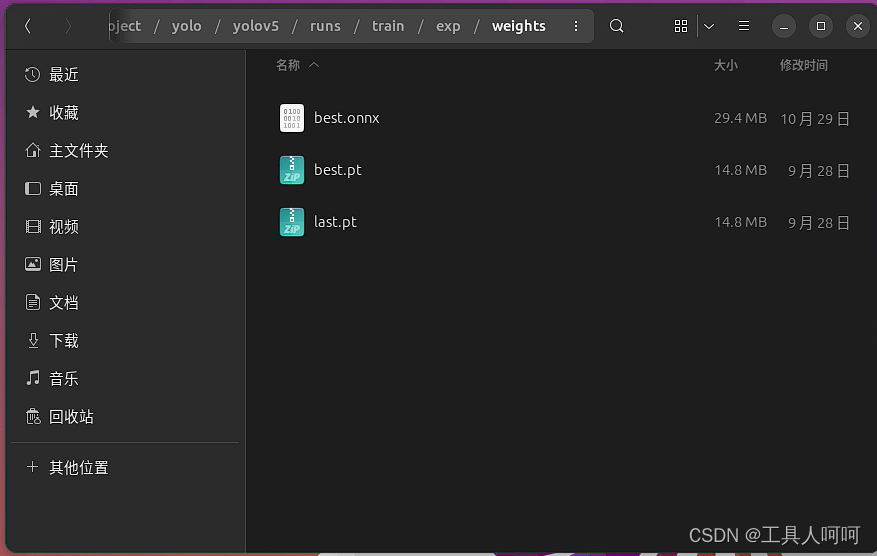This screenshot has width=877, height=556.
Task: Select the best.onnx binary file icon
Action: [292, 118]
